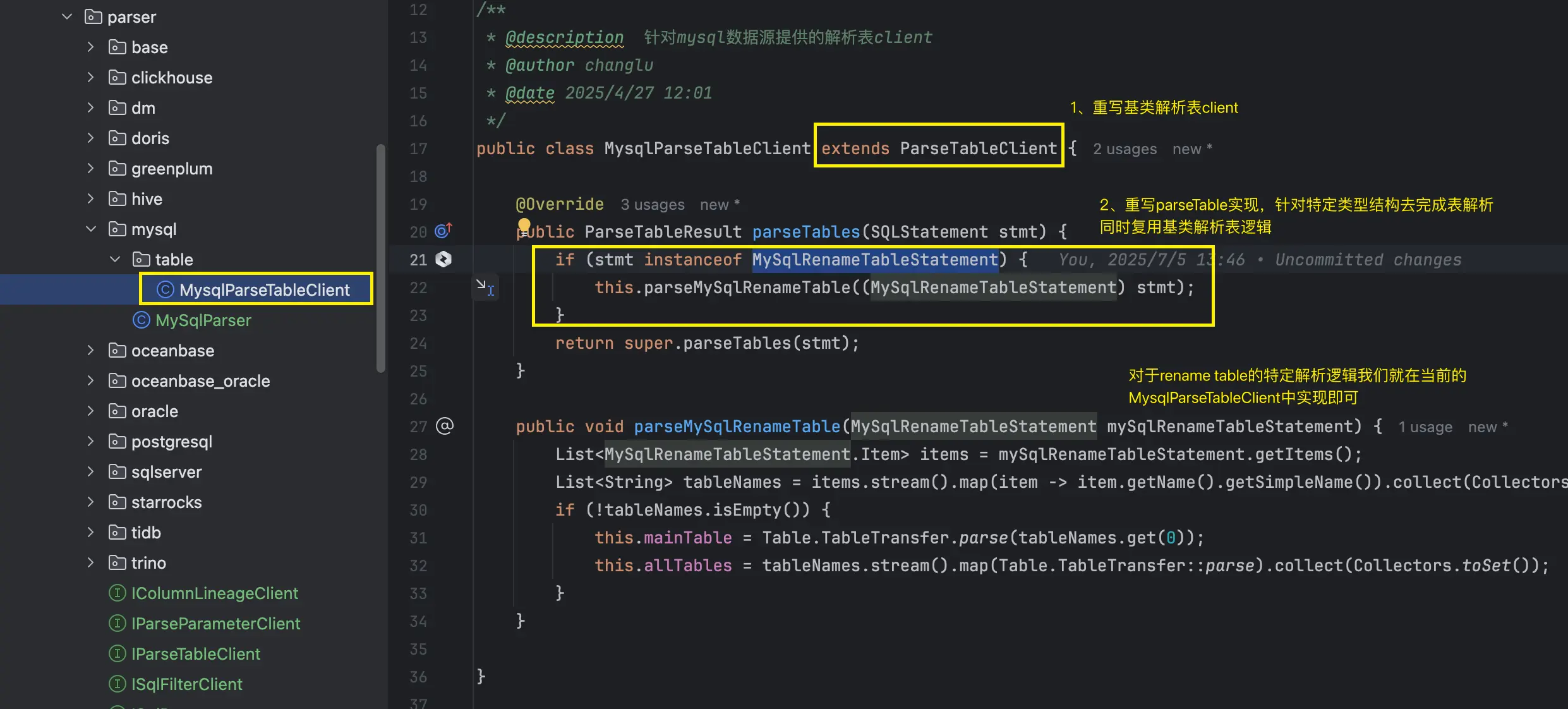Collapse the table folder under mysql
The width and height of the screenshot is (1568, 709).
tap(115, 259)
